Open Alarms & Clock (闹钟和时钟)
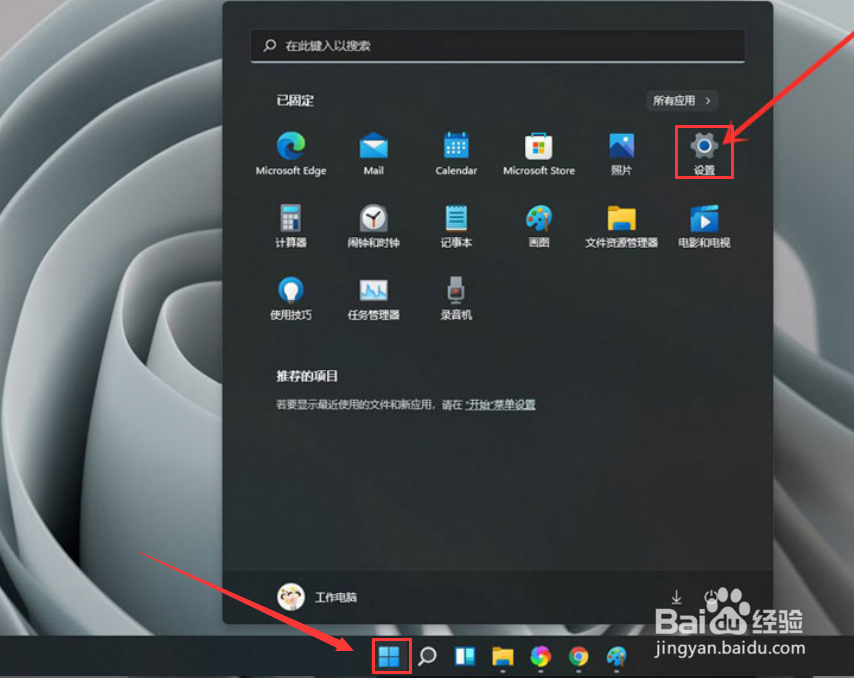 point(372,223)
